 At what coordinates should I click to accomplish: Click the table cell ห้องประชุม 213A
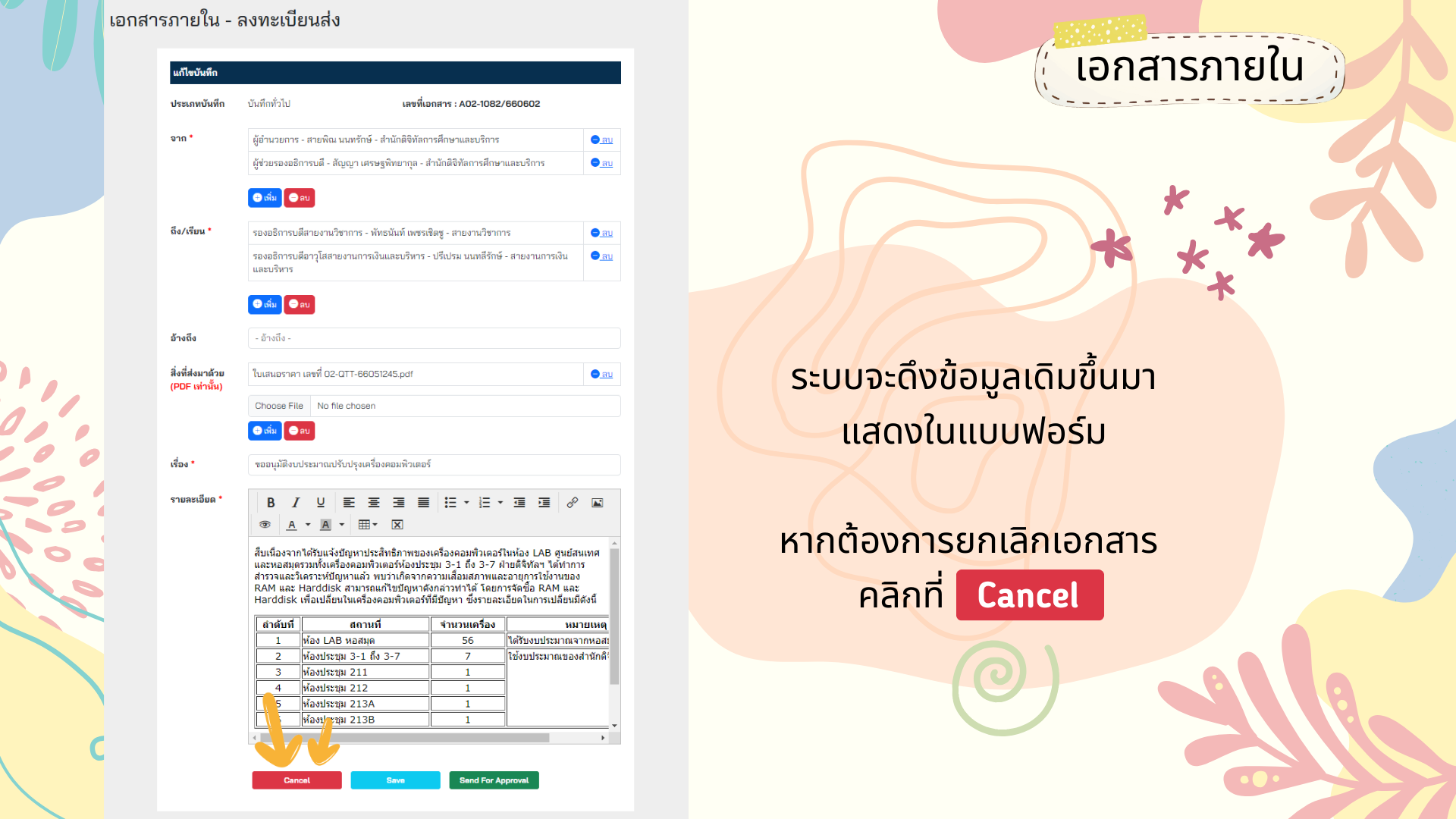366,704
